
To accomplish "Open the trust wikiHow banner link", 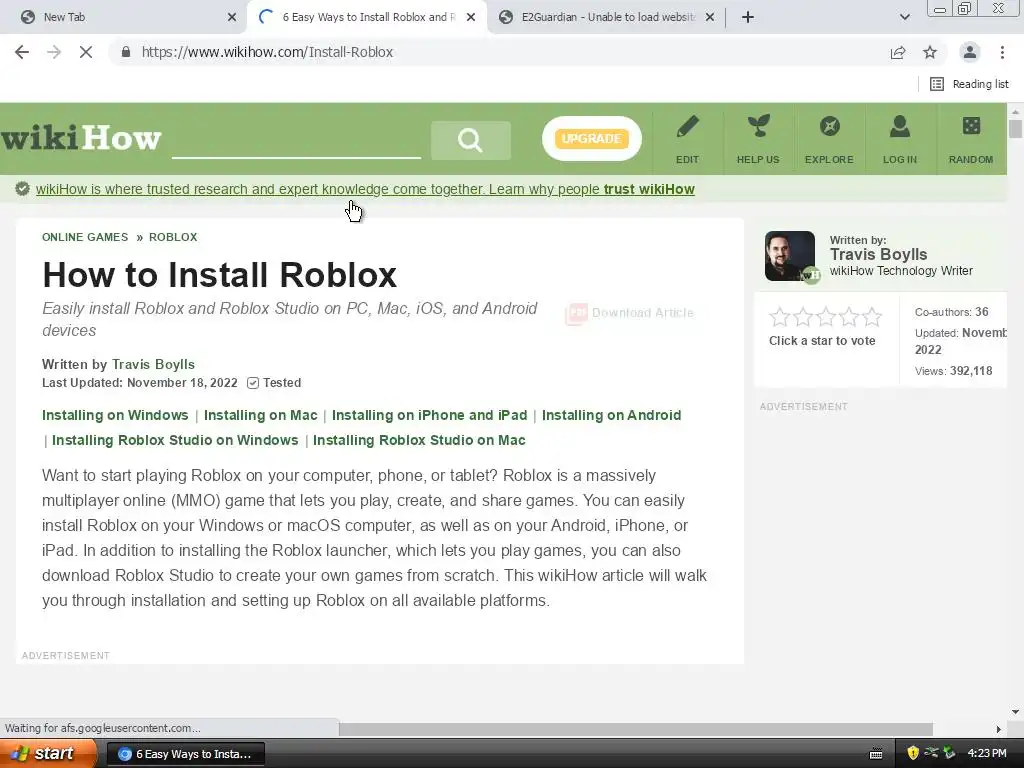I will (x=365, y=189).
